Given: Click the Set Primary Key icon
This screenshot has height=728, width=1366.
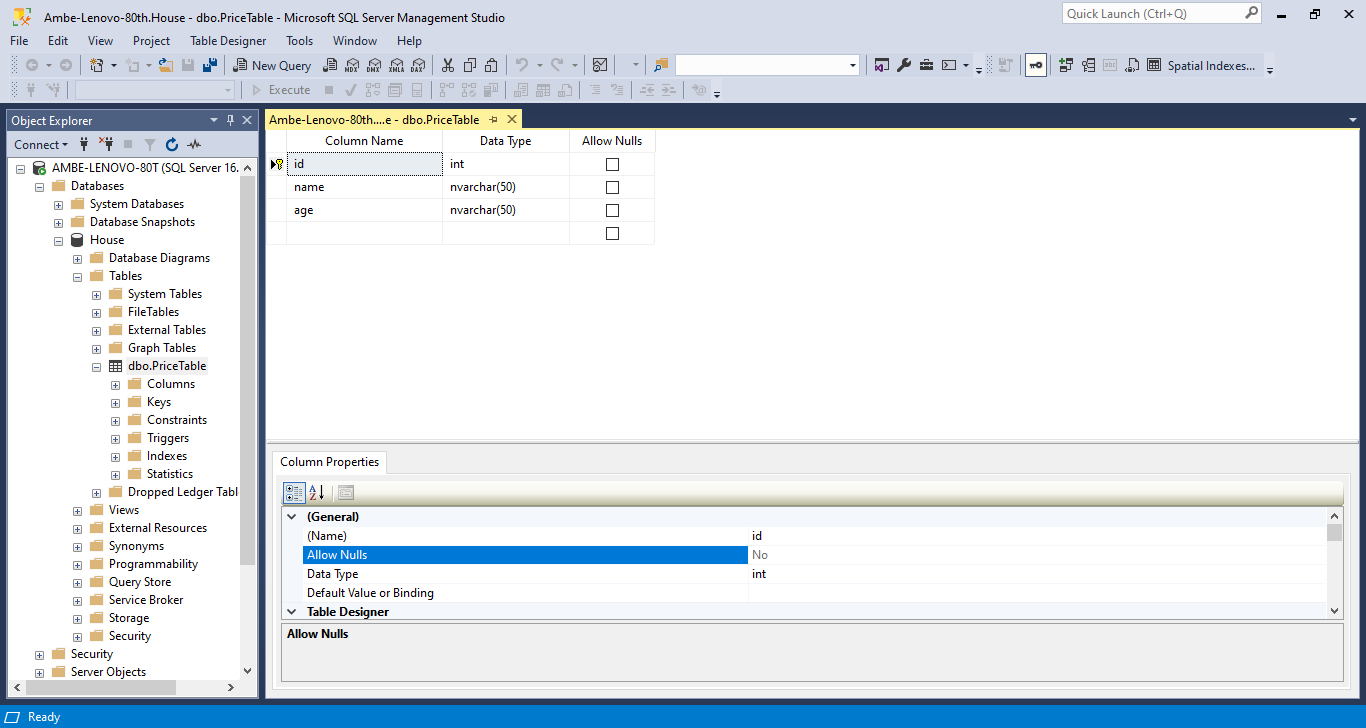Looking at the screenshot, I should click(x=1036, y=65).
